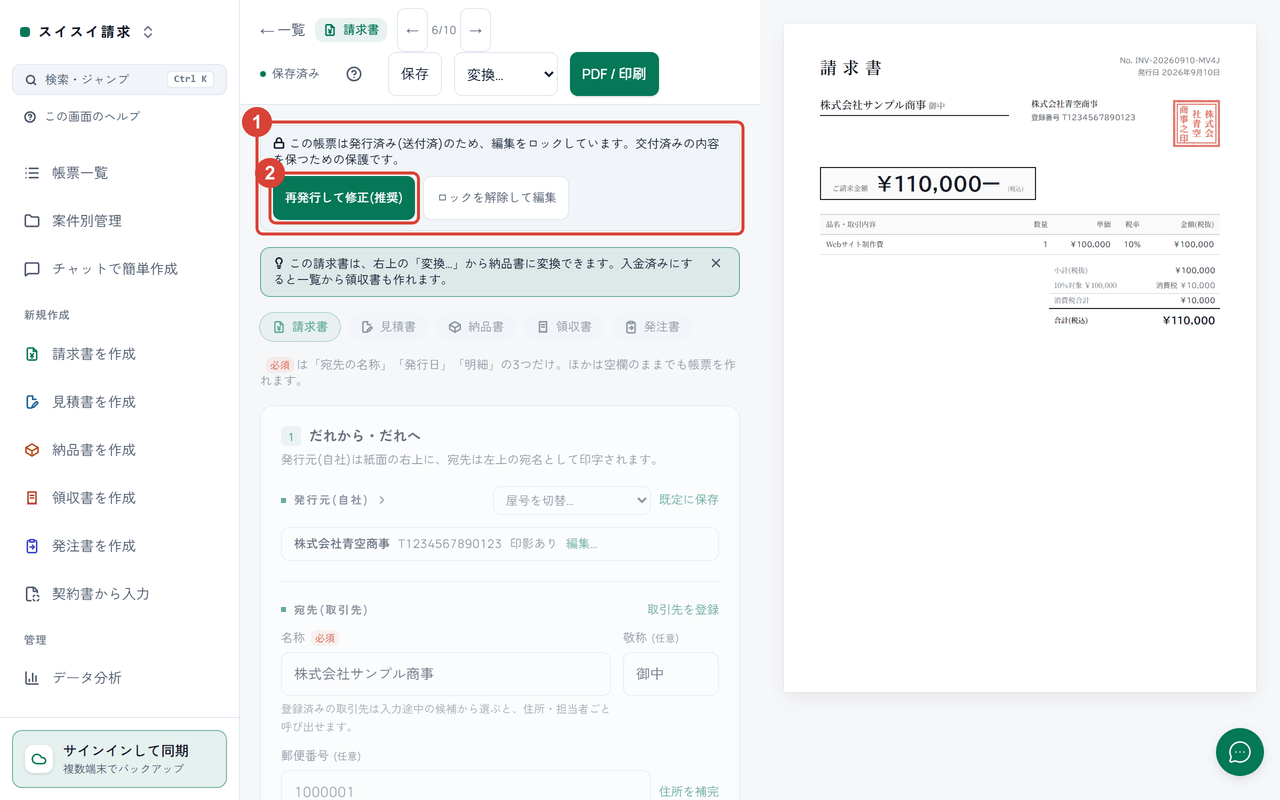Click 再発行して修正(推奨) button
Screen dimensions: 1280x800
pyautogui.click(x=343, y=198)
